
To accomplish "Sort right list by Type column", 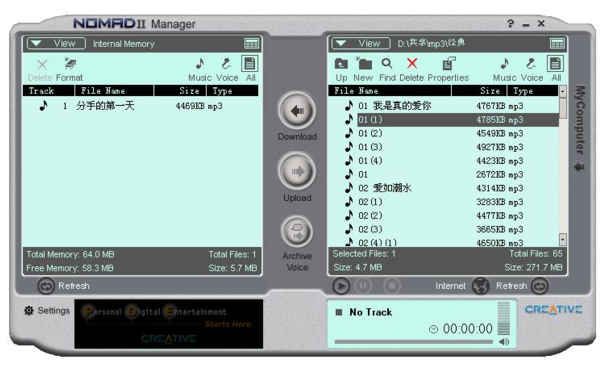I will coord(533,91).
